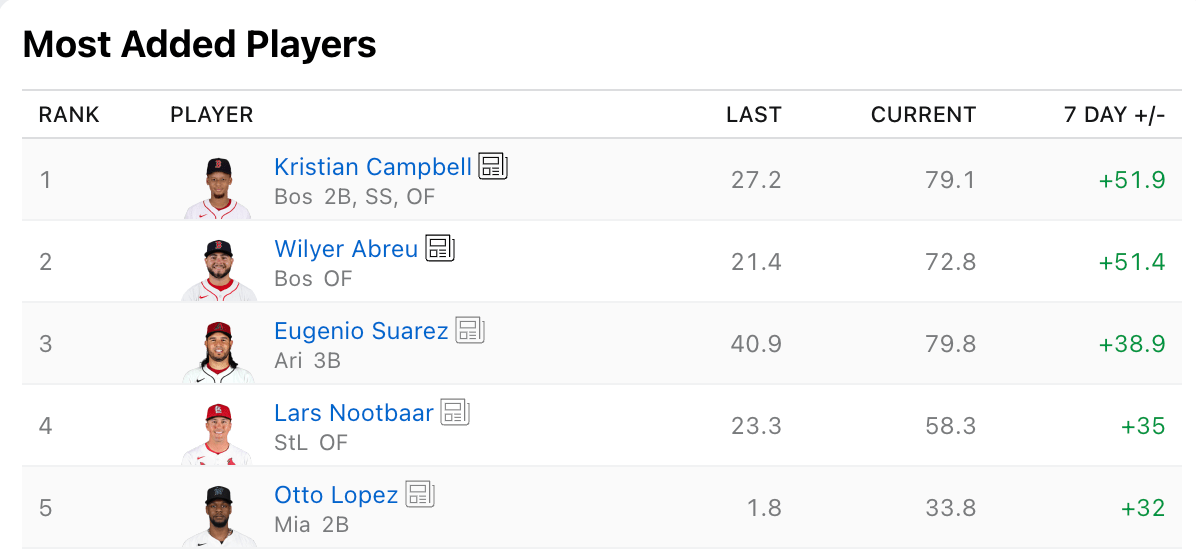This screenshot has width=1196, height=552.
Task: Click Eugenio Suarez's headshot image
Action: (x=219, y=351)
